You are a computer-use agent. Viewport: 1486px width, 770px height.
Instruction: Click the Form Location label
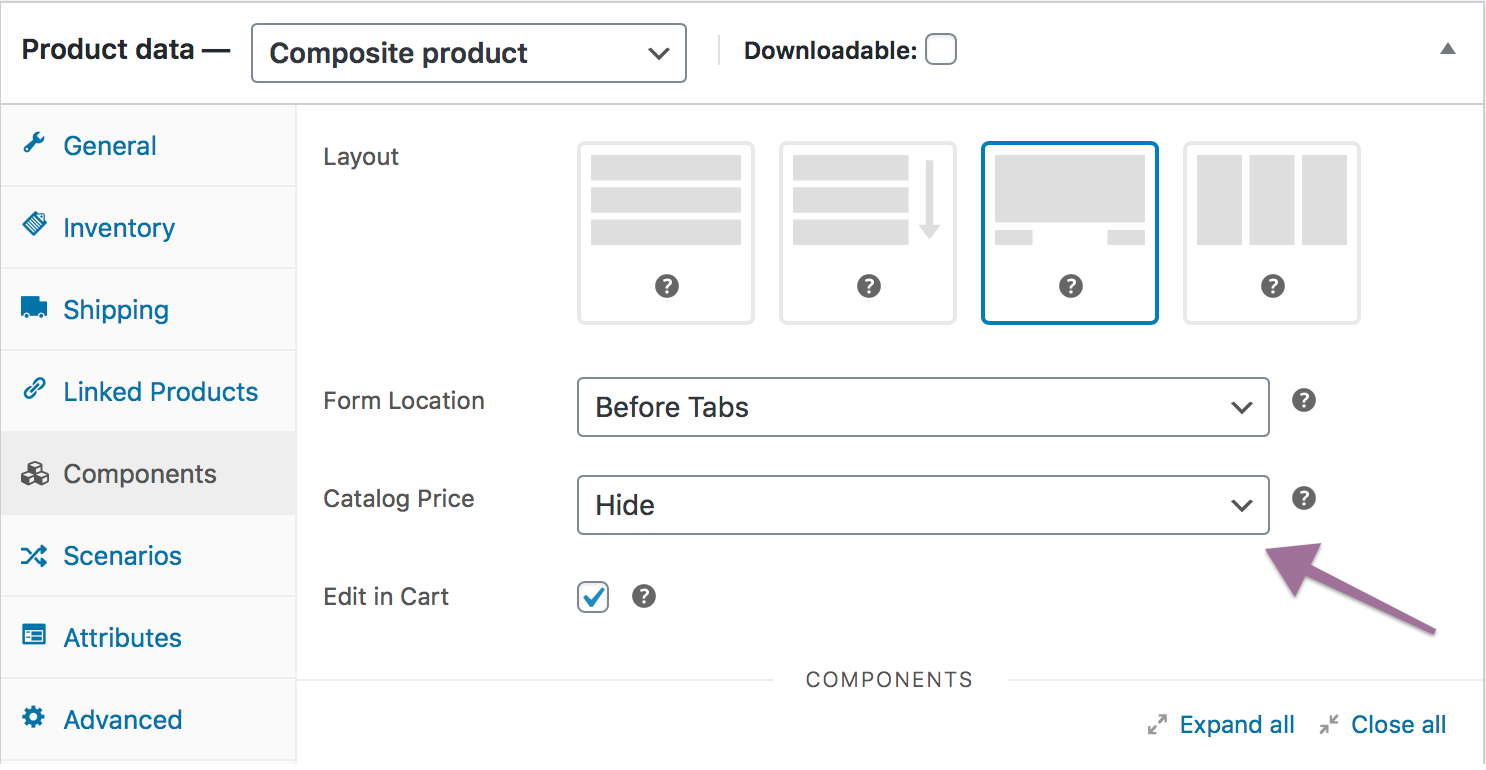404,401
